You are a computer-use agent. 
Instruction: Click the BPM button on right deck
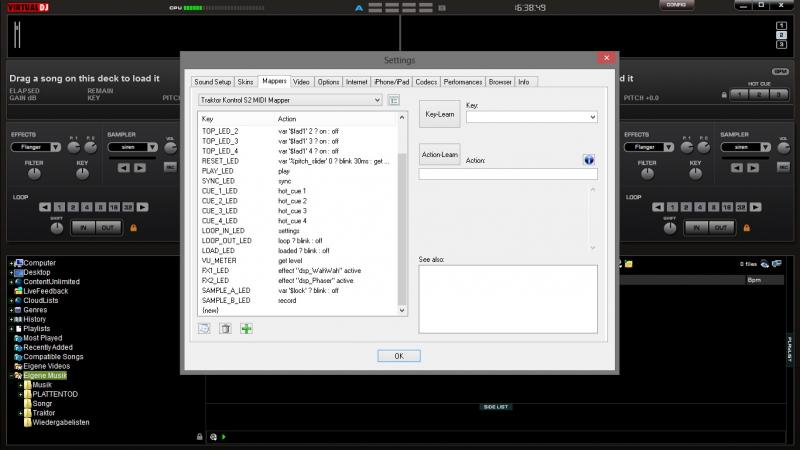tap(780, 71)
